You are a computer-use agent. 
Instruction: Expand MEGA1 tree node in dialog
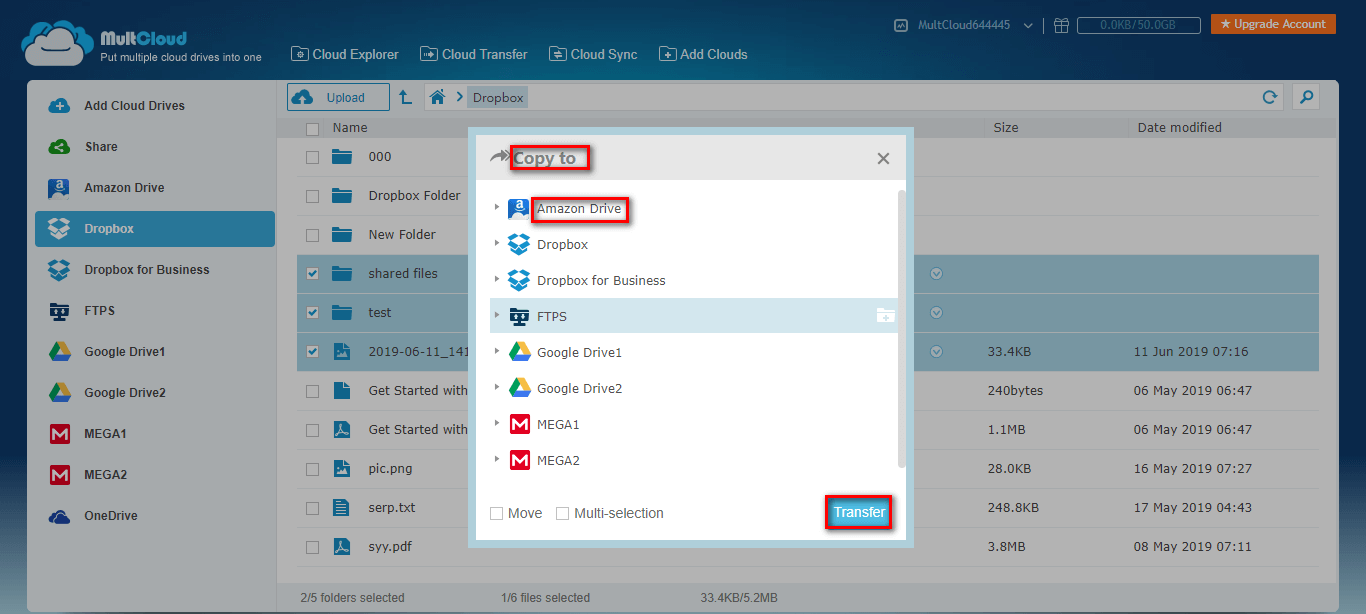[497, 423]
